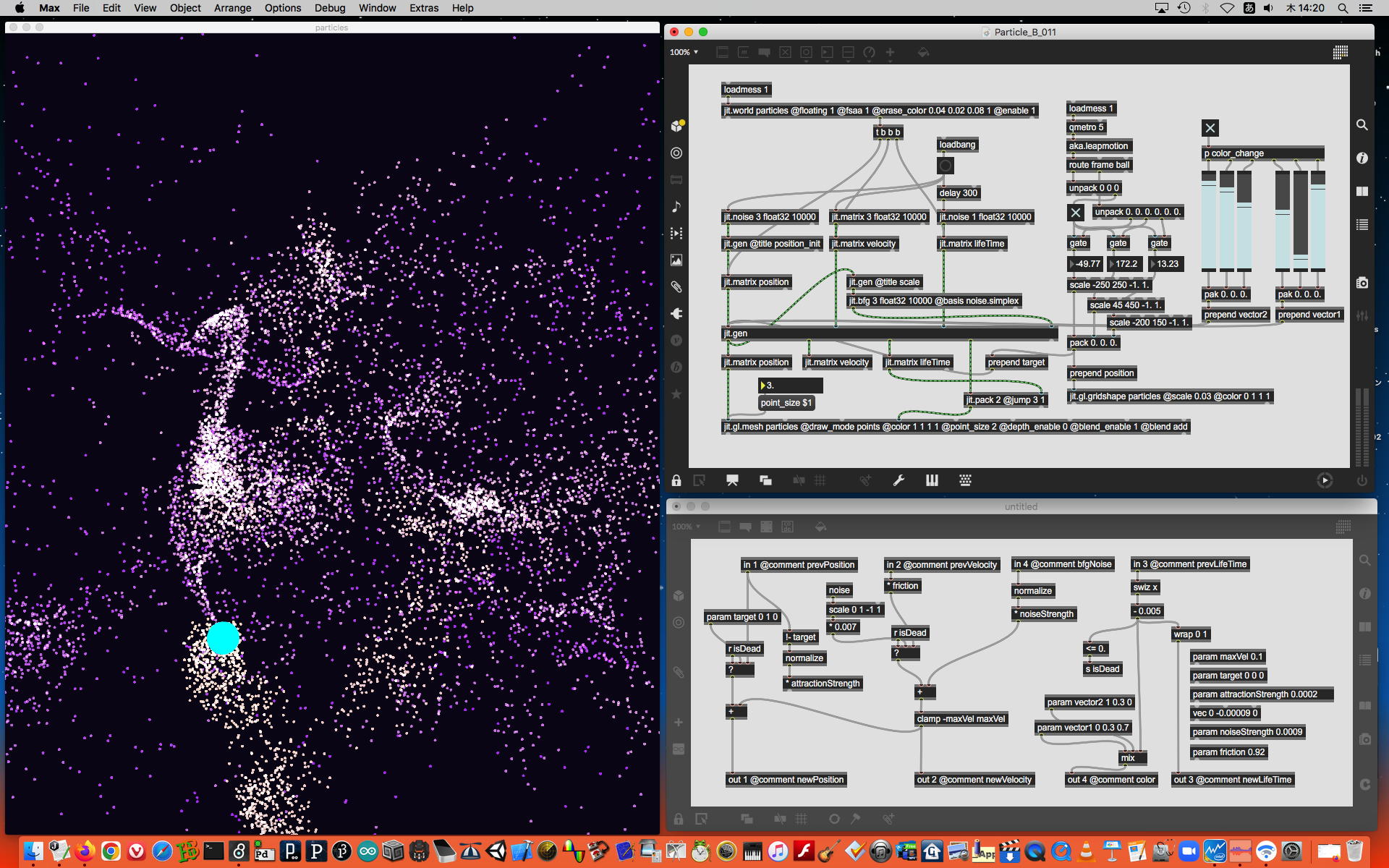Open the 100% zoom dropdown in Particle_B_011
Screen dimensions: 1389x868
point(684,52)
